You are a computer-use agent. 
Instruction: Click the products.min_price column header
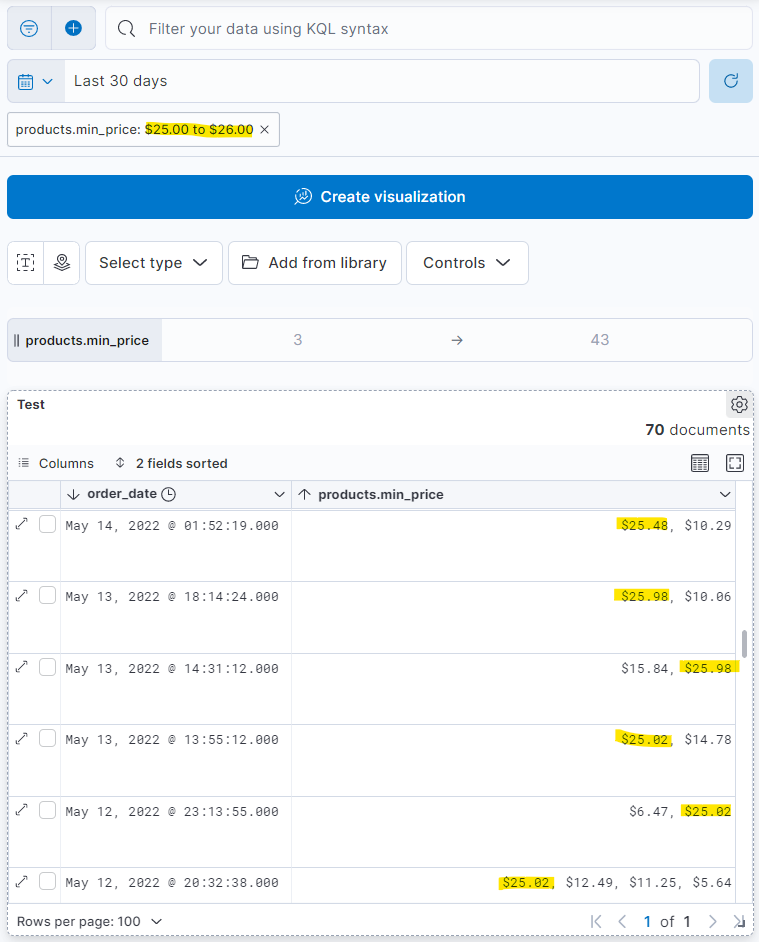514,494
